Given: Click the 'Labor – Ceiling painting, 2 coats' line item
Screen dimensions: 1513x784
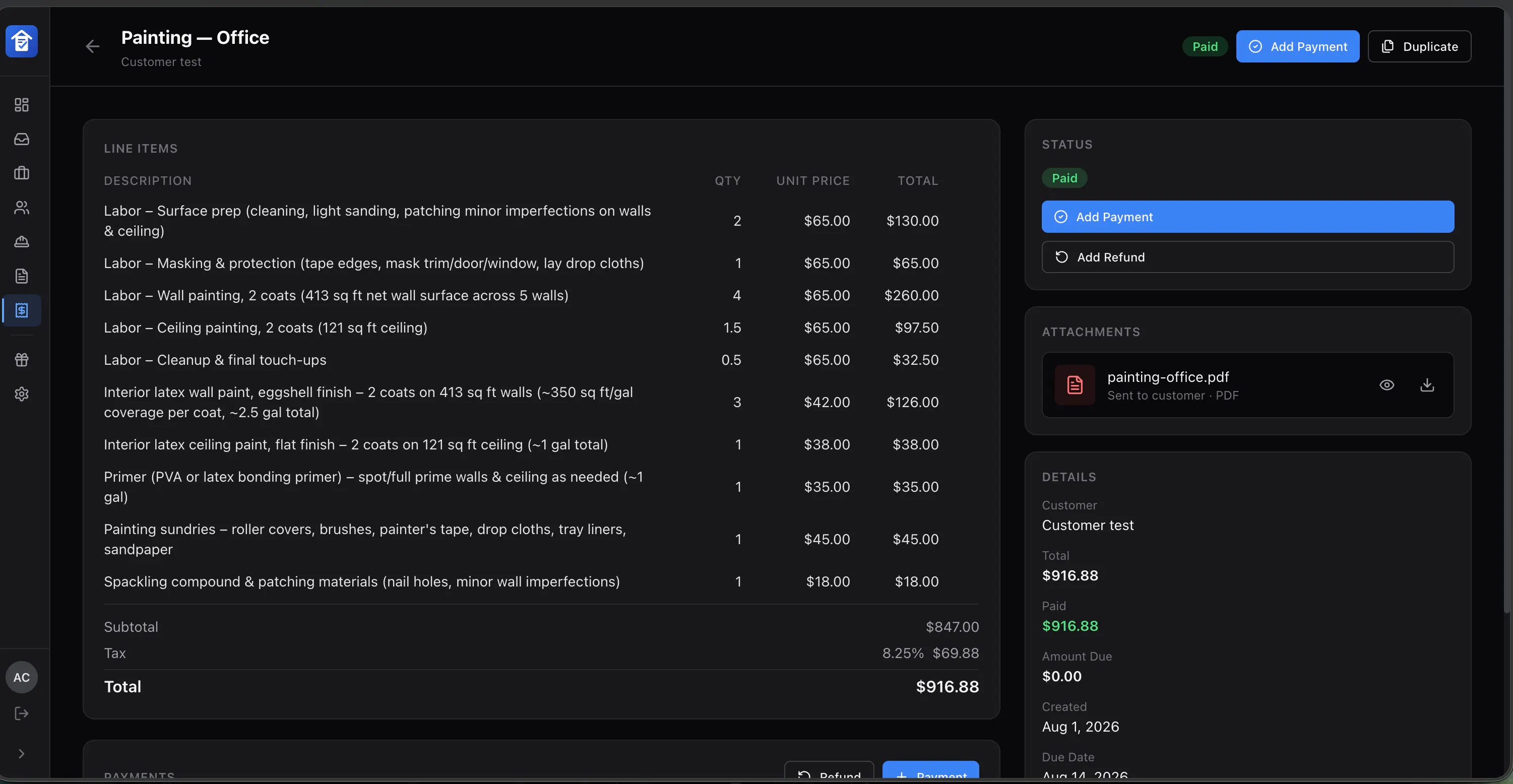Looking at the screenshot, I should (266, 328).
